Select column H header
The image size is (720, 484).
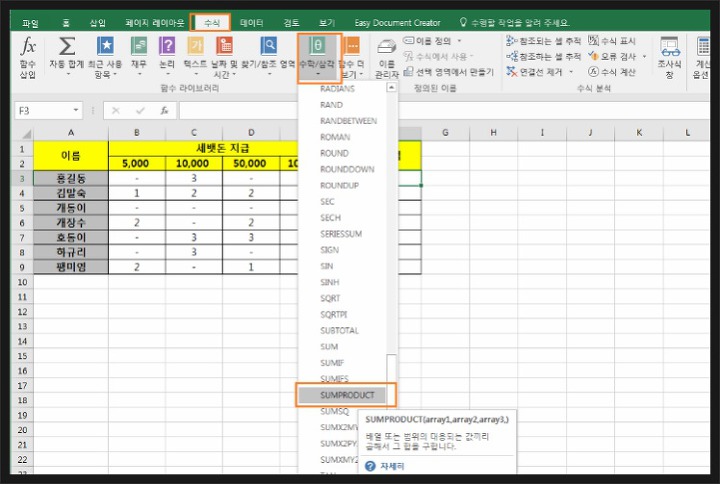coord(493,133)
